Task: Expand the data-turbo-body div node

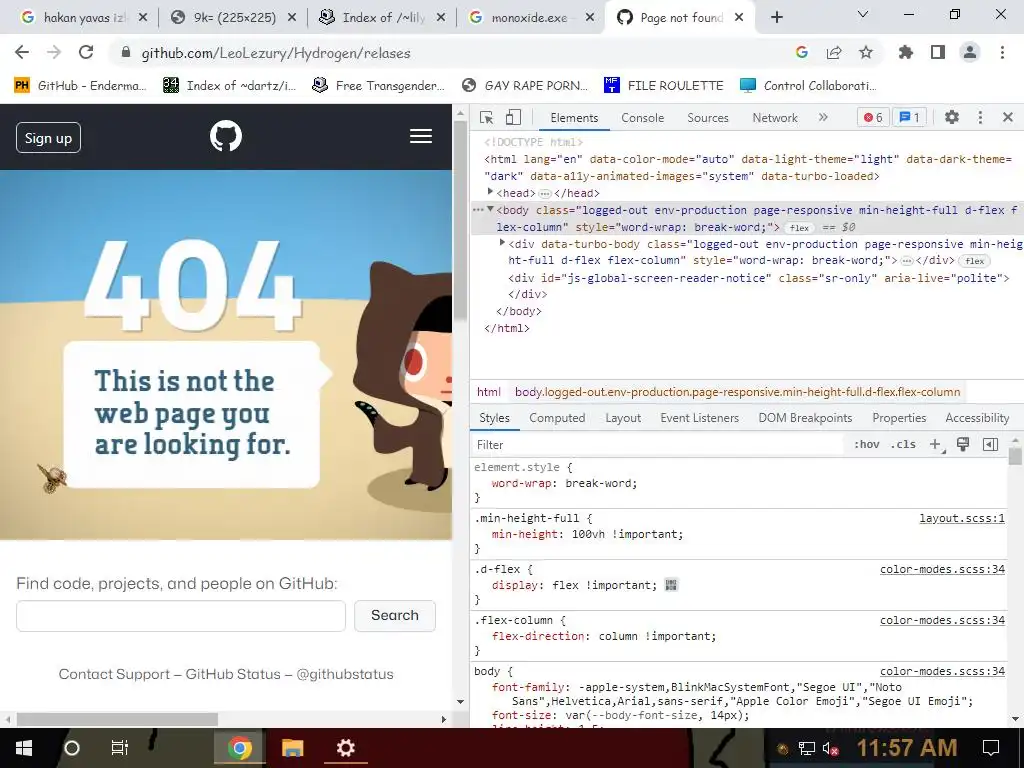Action: click(x=502, y=243)
